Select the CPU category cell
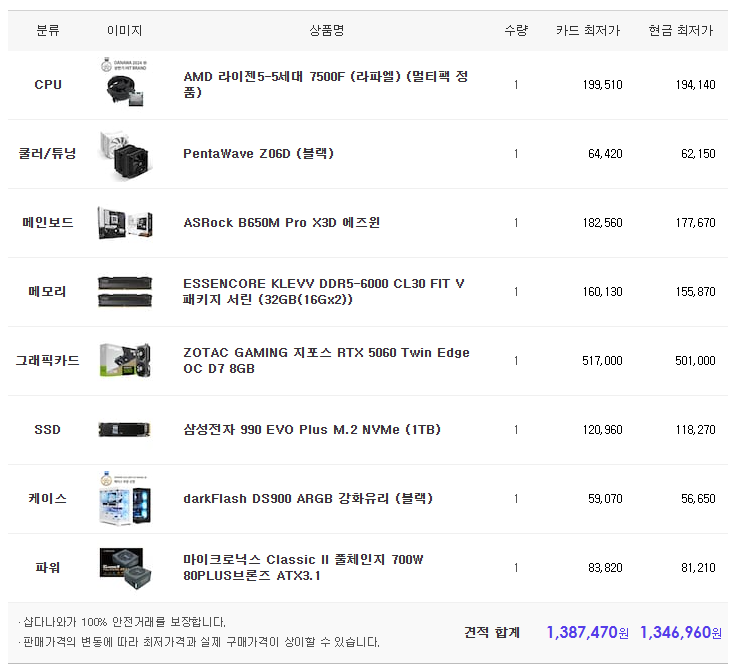This screenshot has height=667, width=731. [x=48, y=84]
